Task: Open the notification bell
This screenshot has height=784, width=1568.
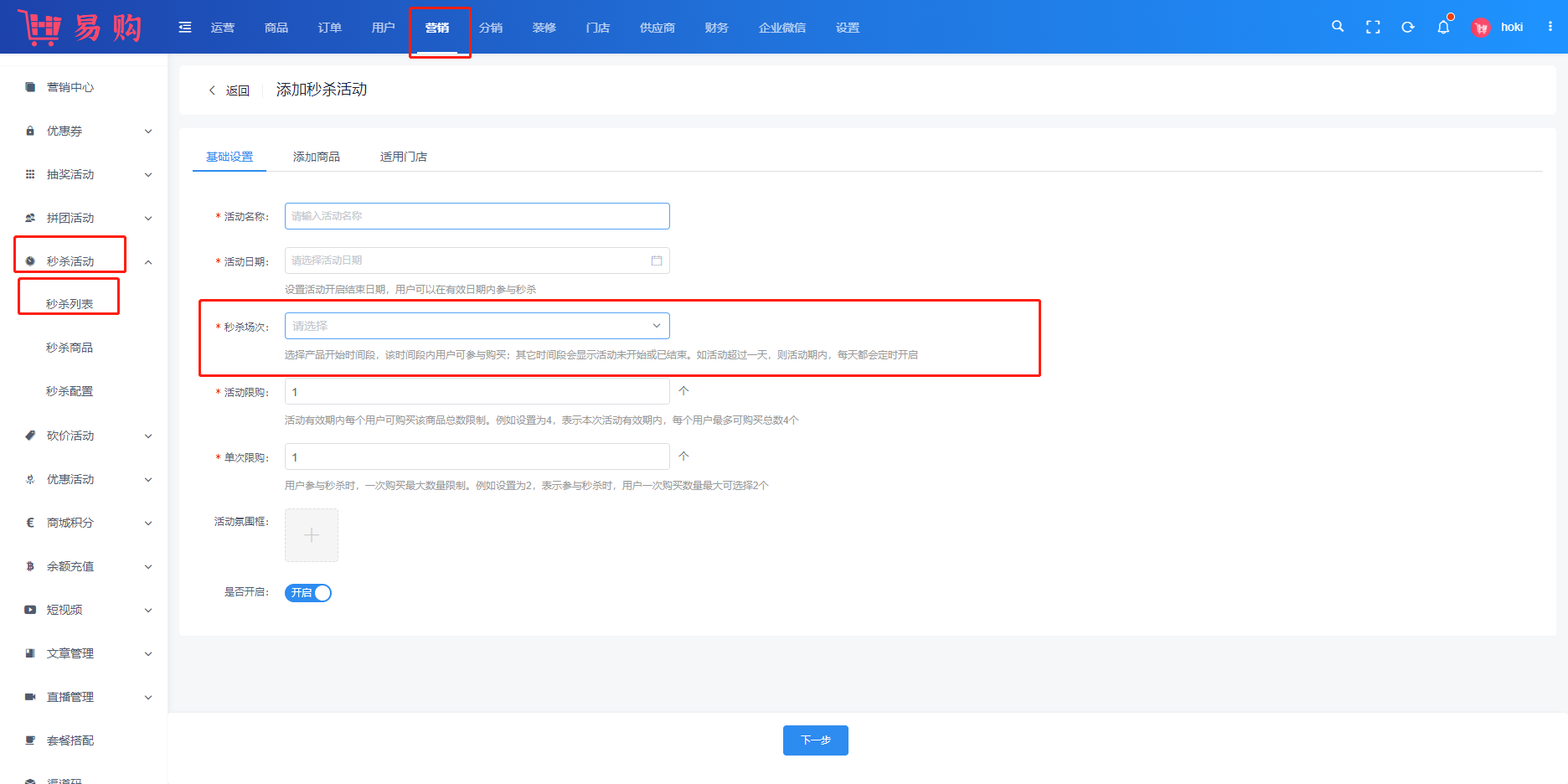Action: click(1443, 28)
